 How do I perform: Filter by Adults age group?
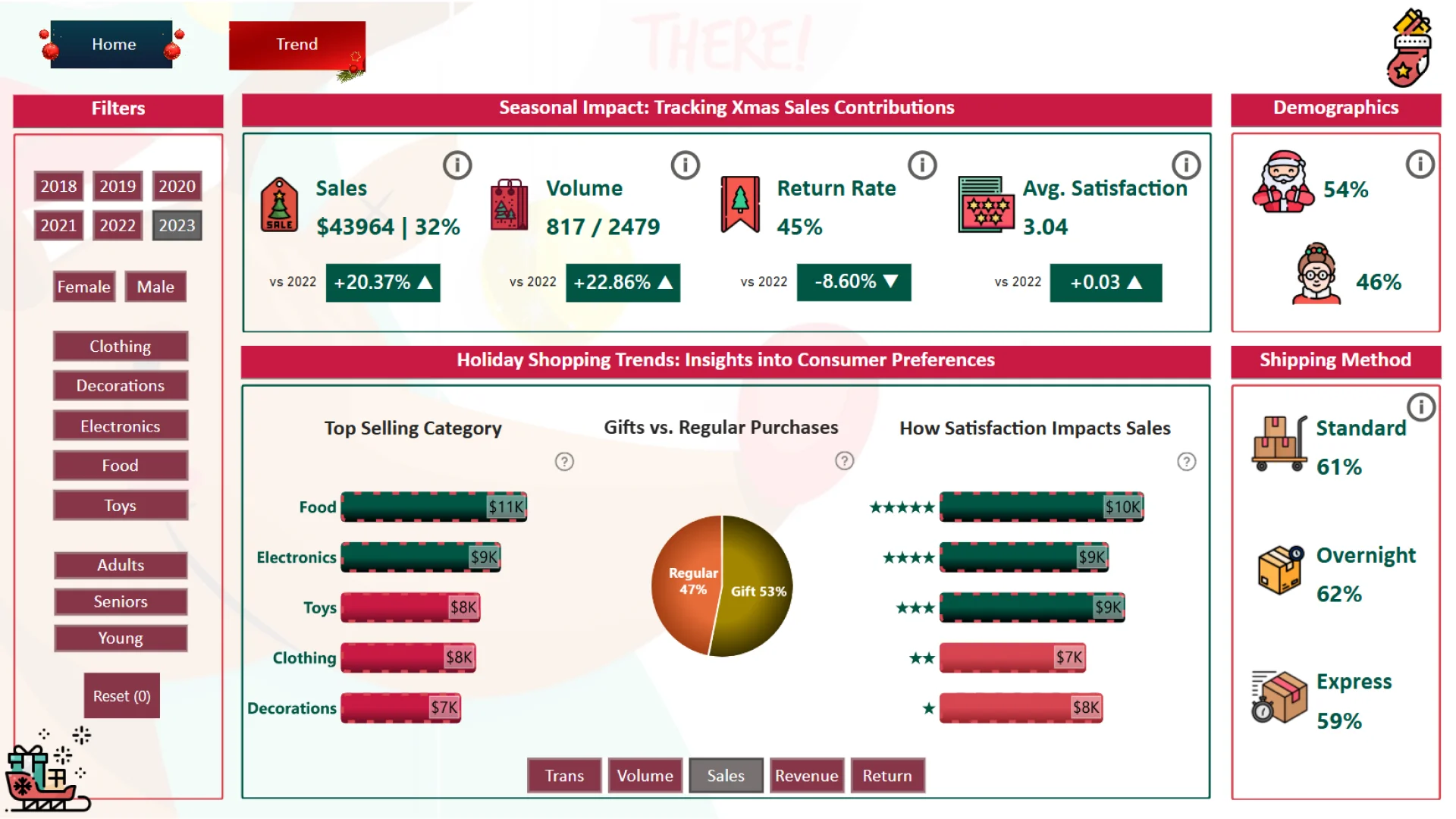point(121,565)
